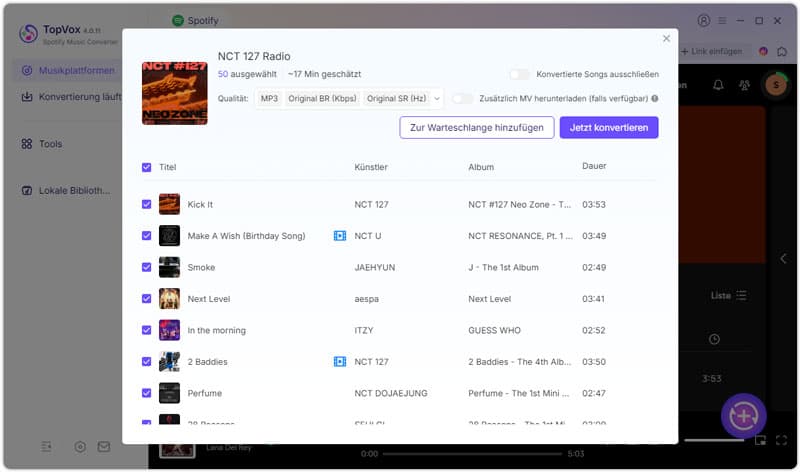Image resolution: width=800 pixels, height=472 pixels.
Task: Click the Spotify logo icon
Action: 178,20
